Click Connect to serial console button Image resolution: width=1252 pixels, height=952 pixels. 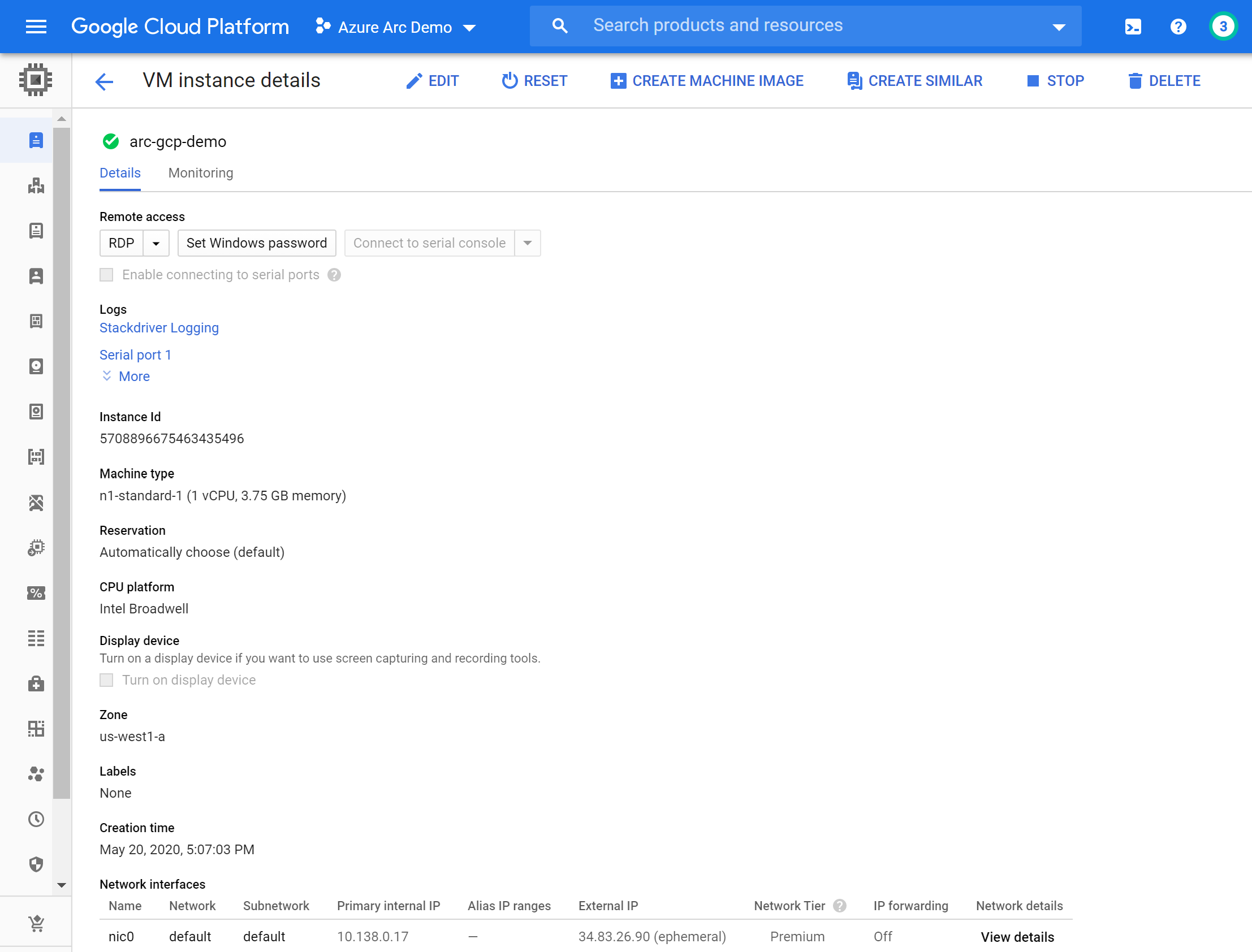point(430,243)
